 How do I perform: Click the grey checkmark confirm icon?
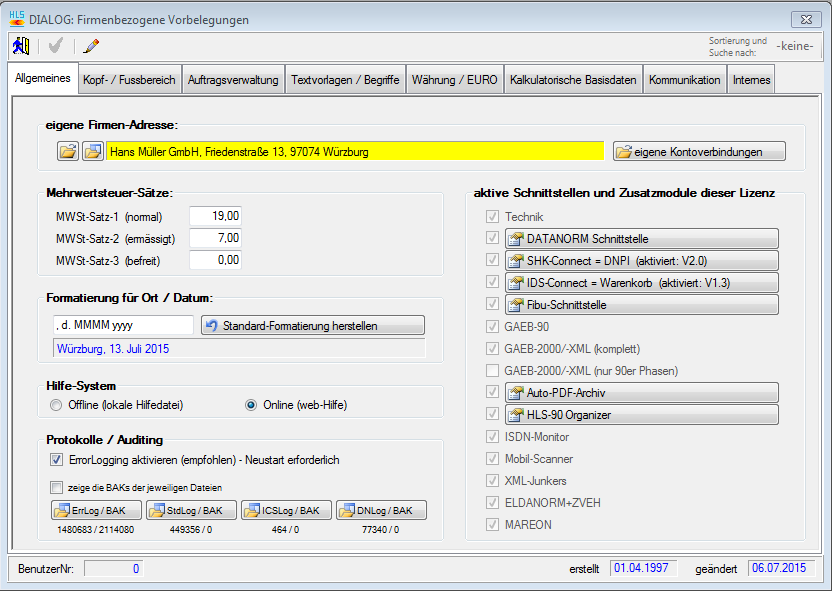pos(56,45)
